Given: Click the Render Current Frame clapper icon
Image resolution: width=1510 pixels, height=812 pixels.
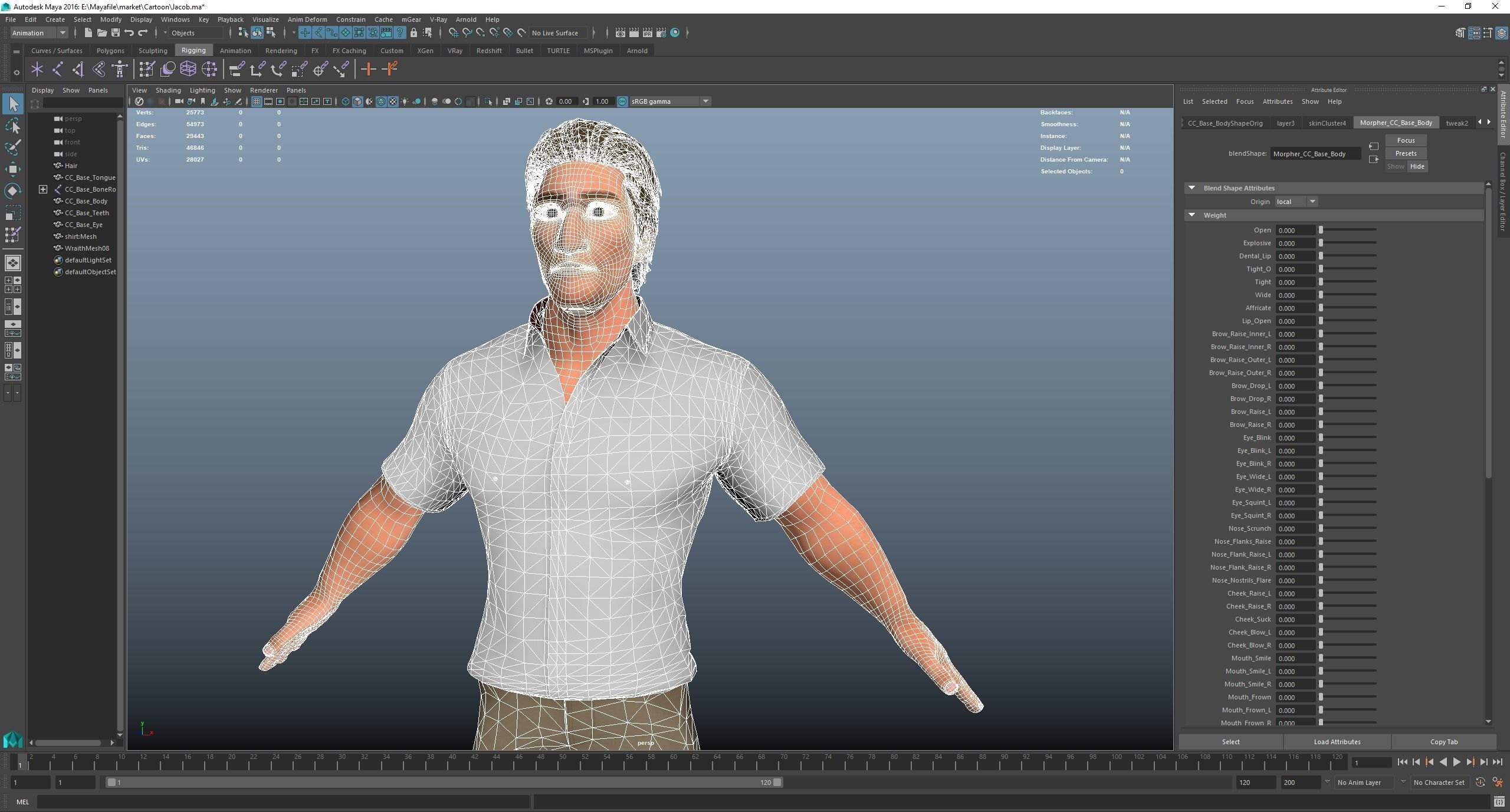Looking at the screenshot, I should pyautogui.click(x=634, y=32).
